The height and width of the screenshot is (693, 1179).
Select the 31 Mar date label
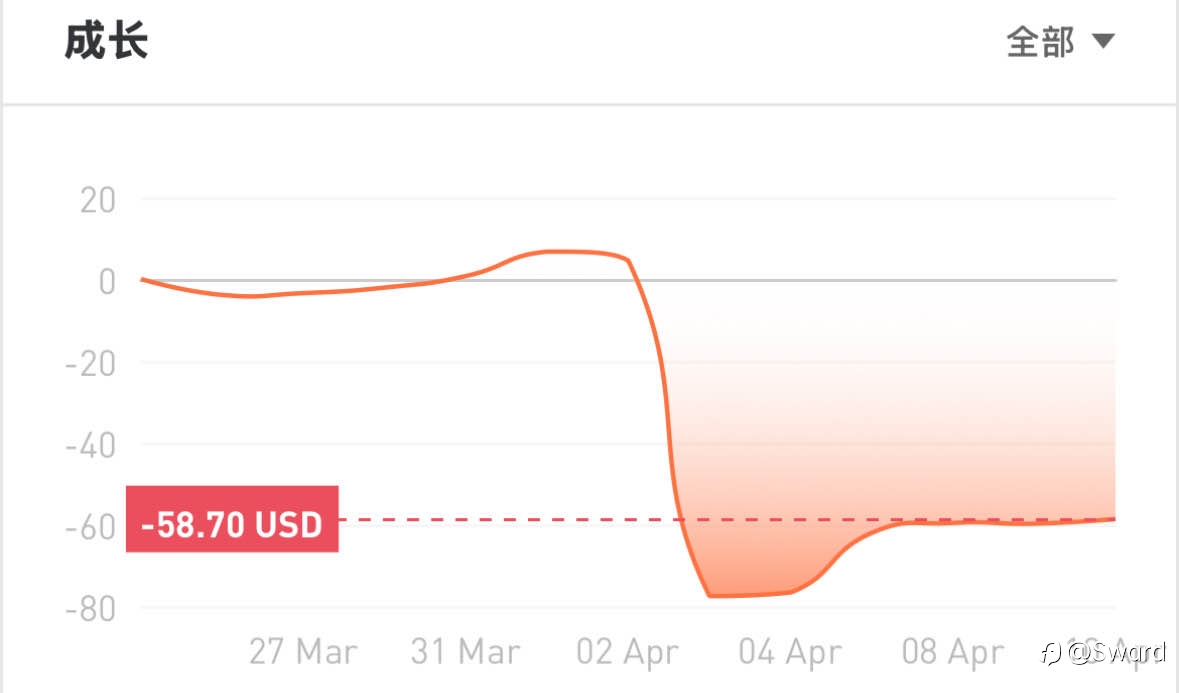tap(465, 652)
